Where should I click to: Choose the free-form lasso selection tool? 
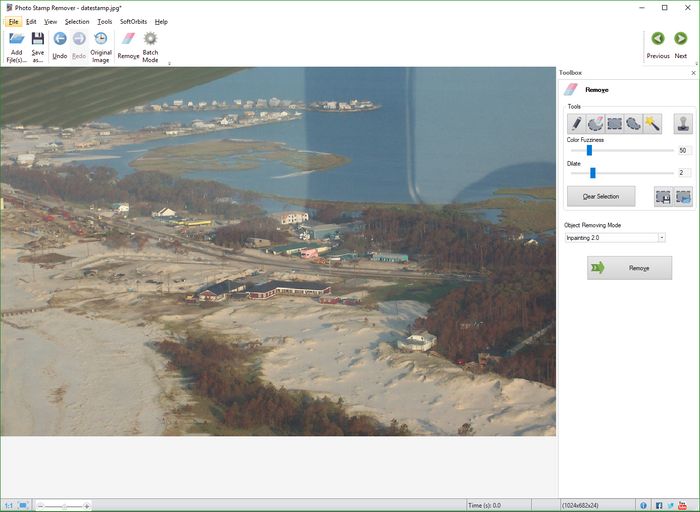[633, 123]
